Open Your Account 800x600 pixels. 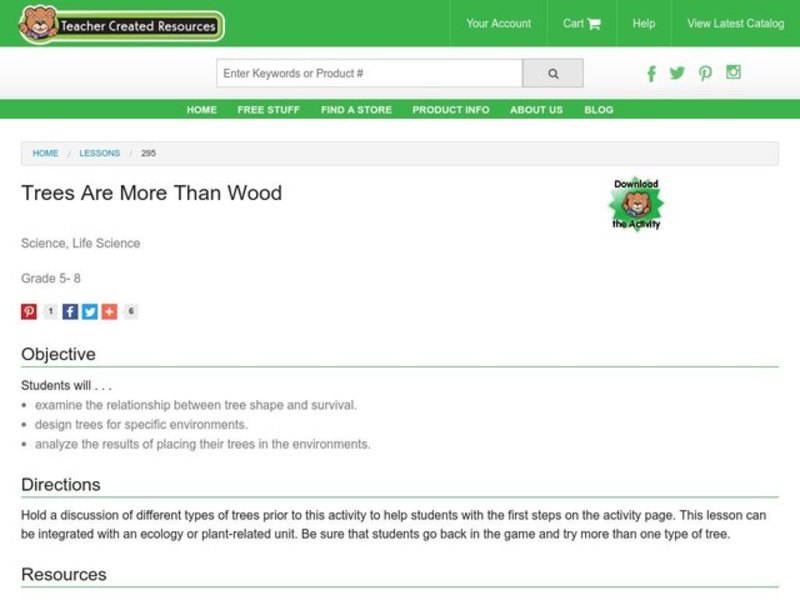(498, 23)
